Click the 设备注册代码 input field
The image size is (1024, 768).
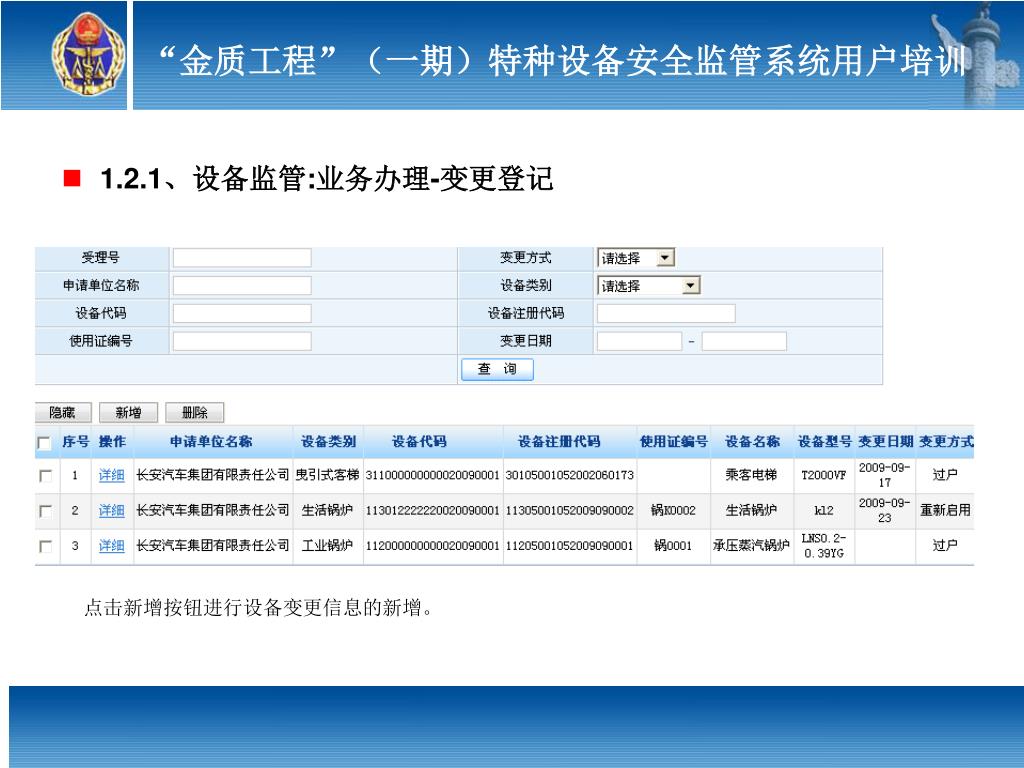[x=665, y=313]
